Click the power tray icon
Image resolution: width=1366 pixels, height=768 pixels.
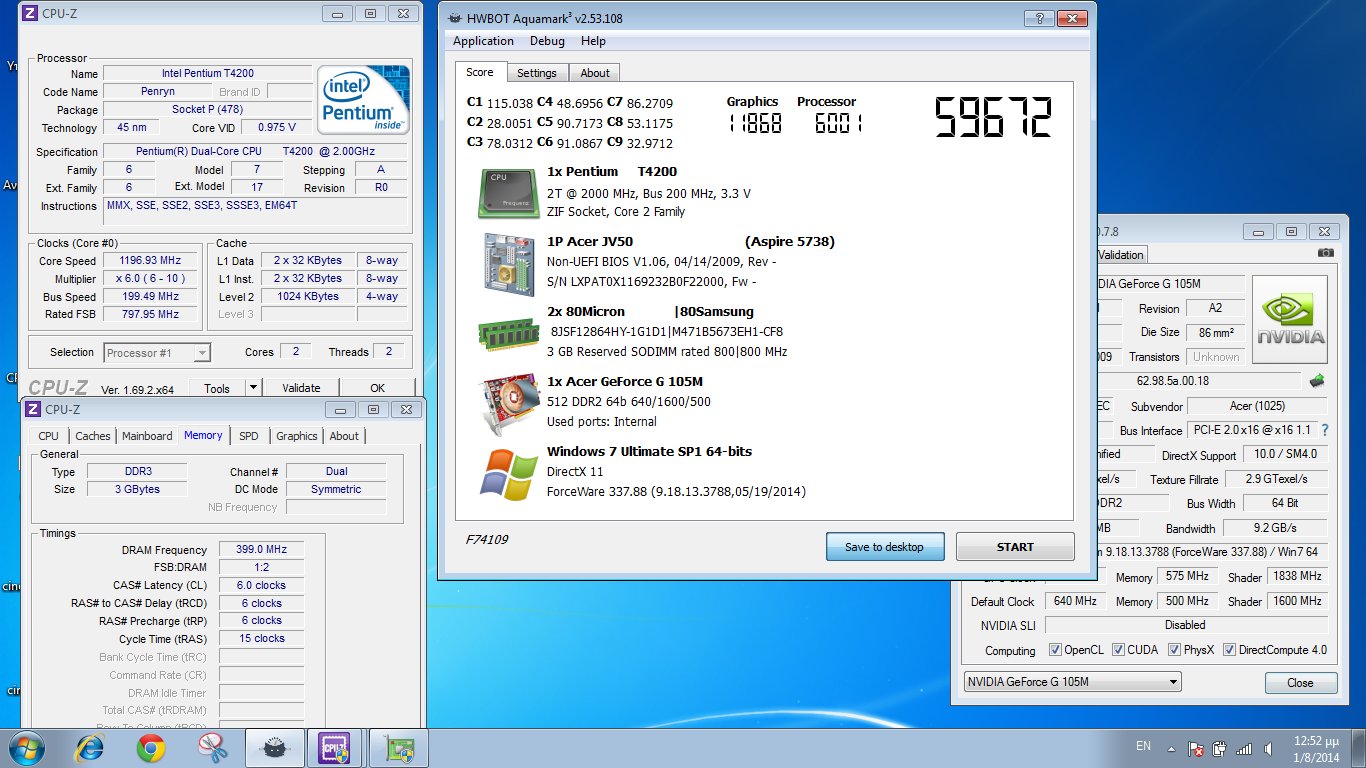click(1220, 748)
